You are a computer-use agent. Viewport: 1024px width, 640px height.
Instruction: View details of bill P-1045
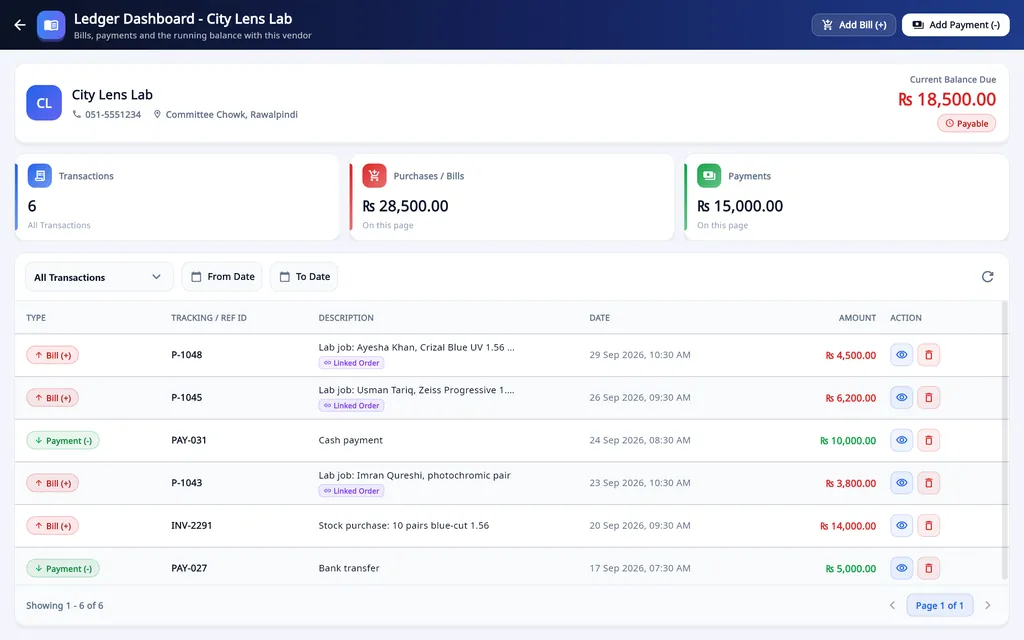(x=901, y=398)
